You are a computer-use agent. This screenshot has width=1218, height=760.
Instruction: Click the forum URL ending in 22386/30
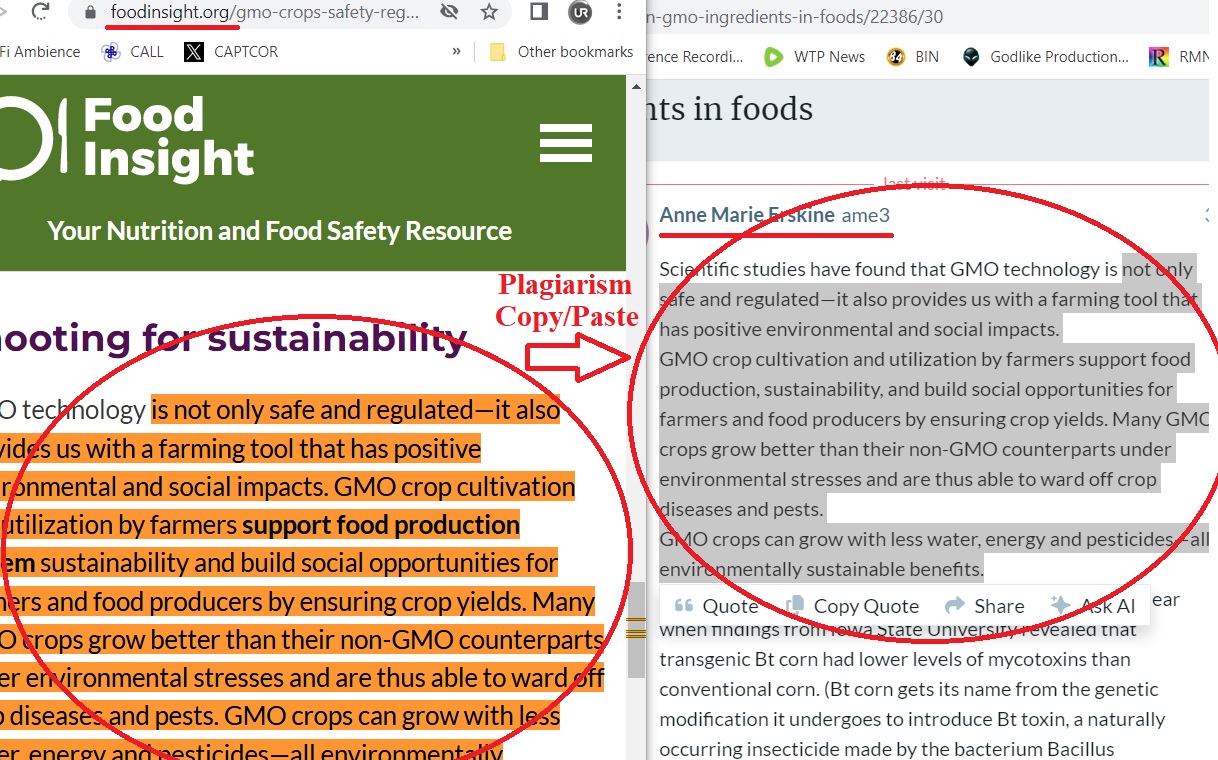click(x=795, y=17)
